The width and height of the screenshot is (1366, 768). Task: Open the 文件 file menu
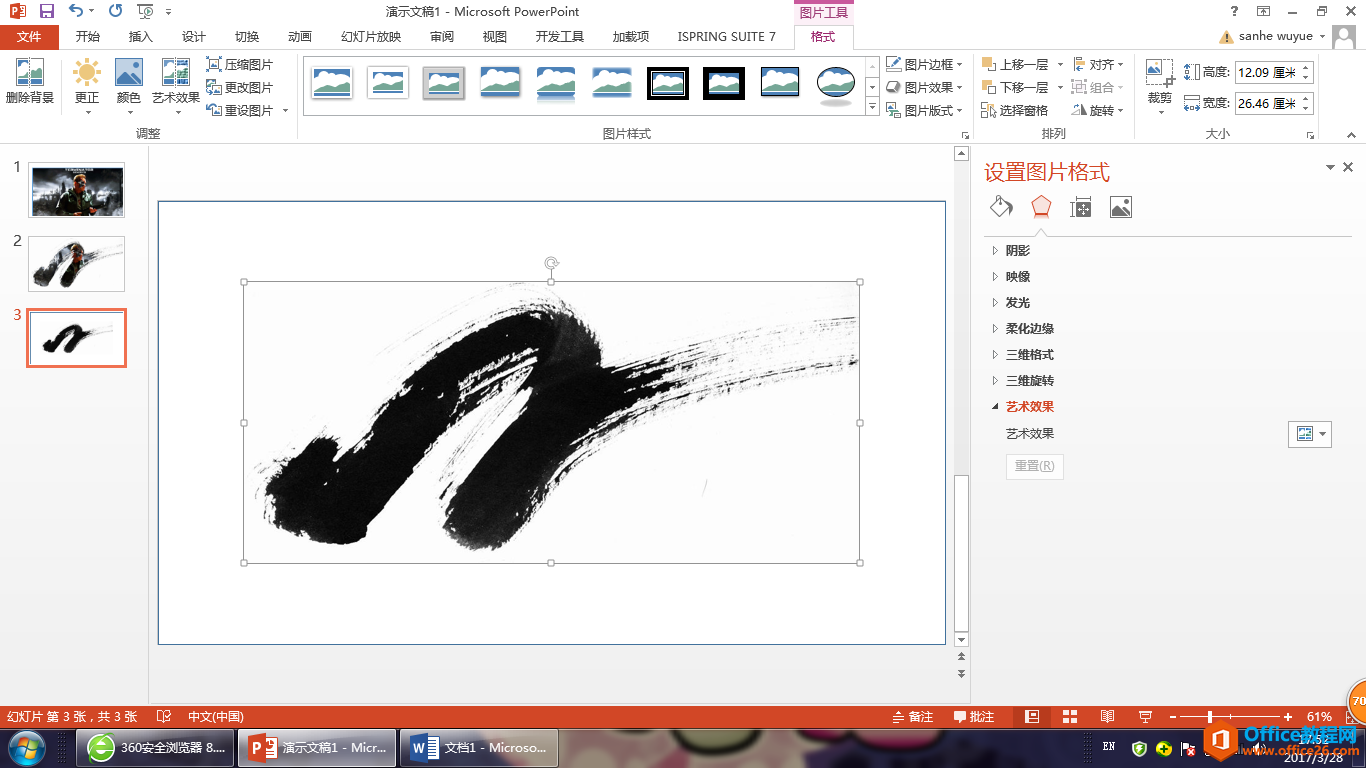[30, 37]
